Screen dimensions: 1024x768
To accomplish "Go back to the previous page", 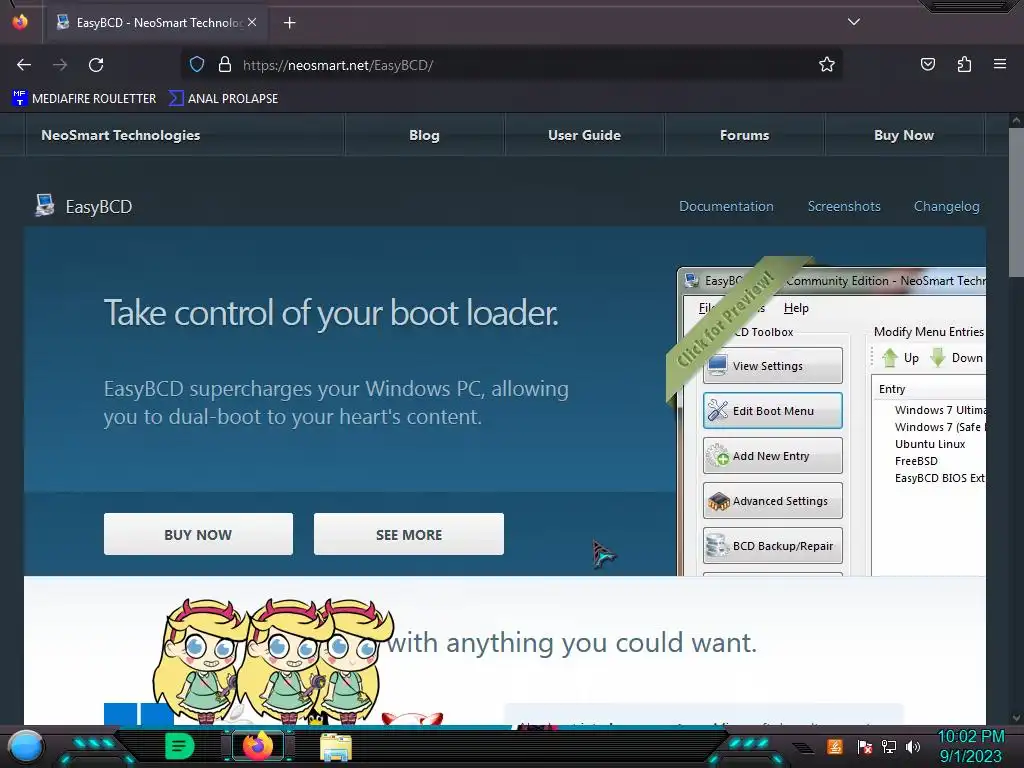I will pyautogui.click(x=24, y=65).
